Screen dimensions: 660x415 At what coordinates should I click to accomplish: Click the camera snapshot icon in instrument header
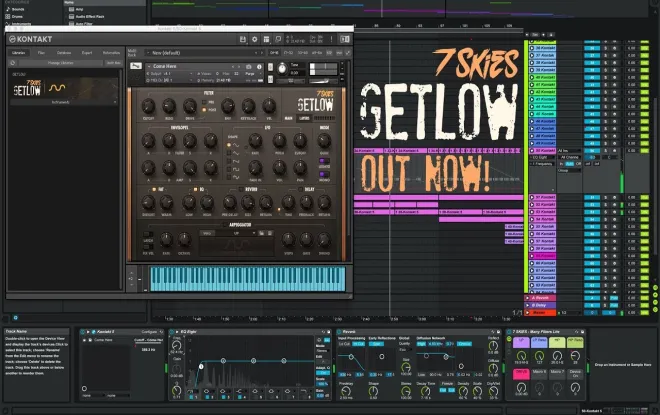[249, 67]
